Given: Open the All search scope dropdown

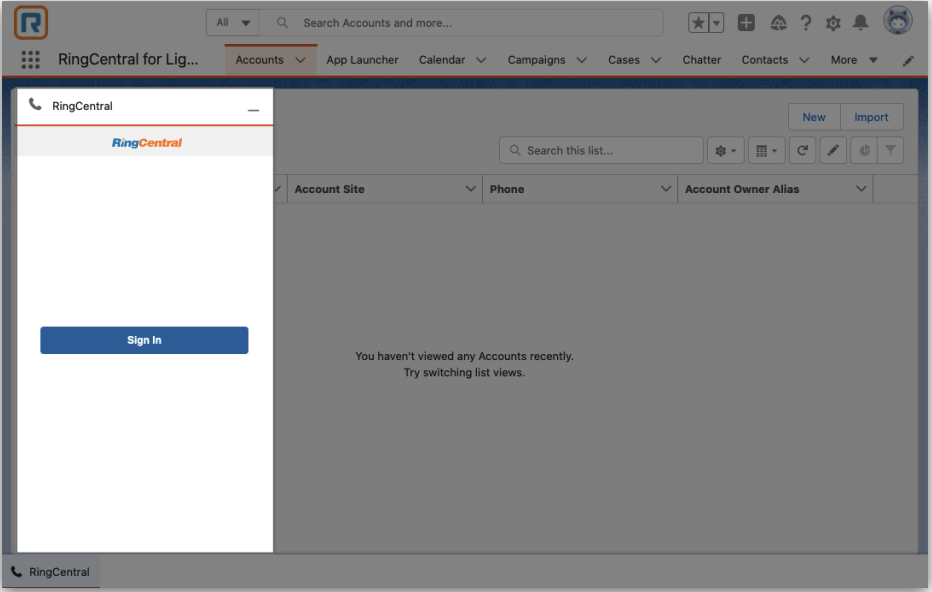Looking at the screenshot, I should pos(233,23).
